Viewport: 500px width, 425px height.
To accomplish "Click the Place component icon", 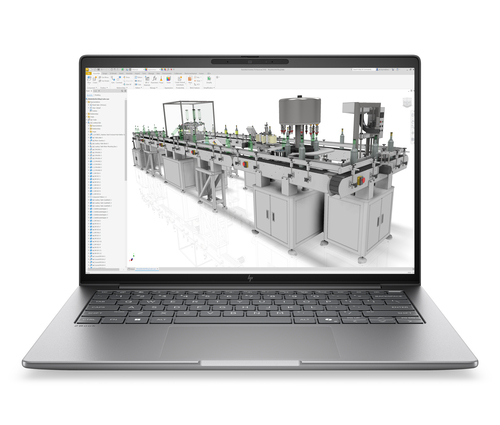I will [x=89, y=79].
